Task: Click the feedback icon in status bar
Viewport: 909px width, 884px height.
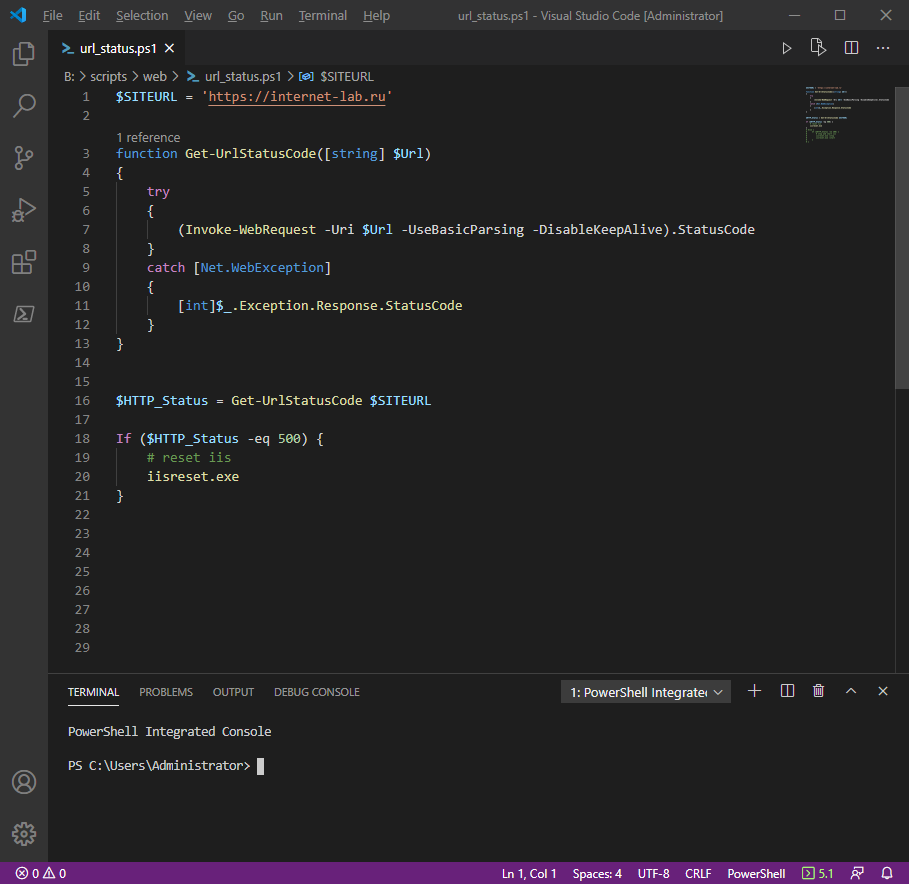Action: point(857,873)
